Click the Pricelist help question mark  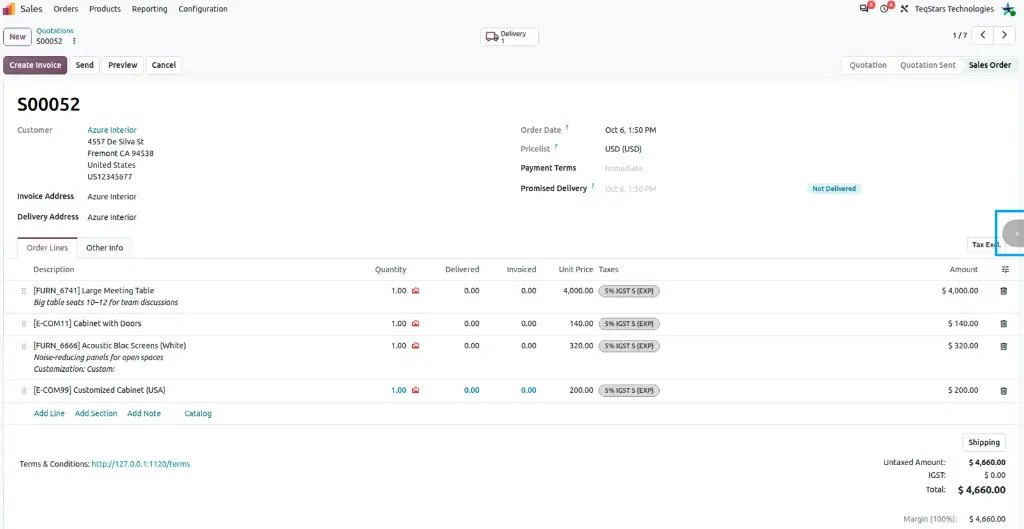point(556,146)
